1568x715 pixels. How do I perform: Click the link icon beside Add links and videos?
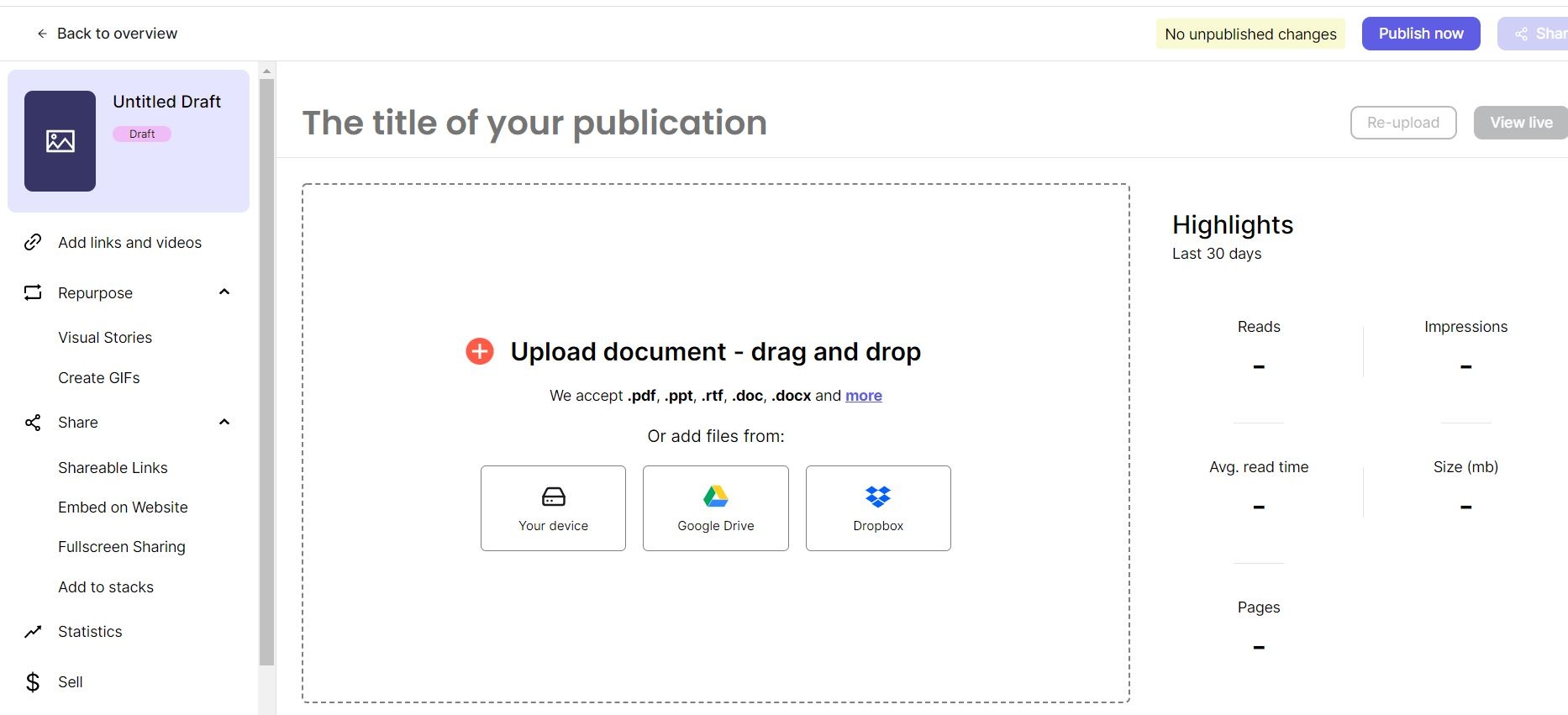33,243
